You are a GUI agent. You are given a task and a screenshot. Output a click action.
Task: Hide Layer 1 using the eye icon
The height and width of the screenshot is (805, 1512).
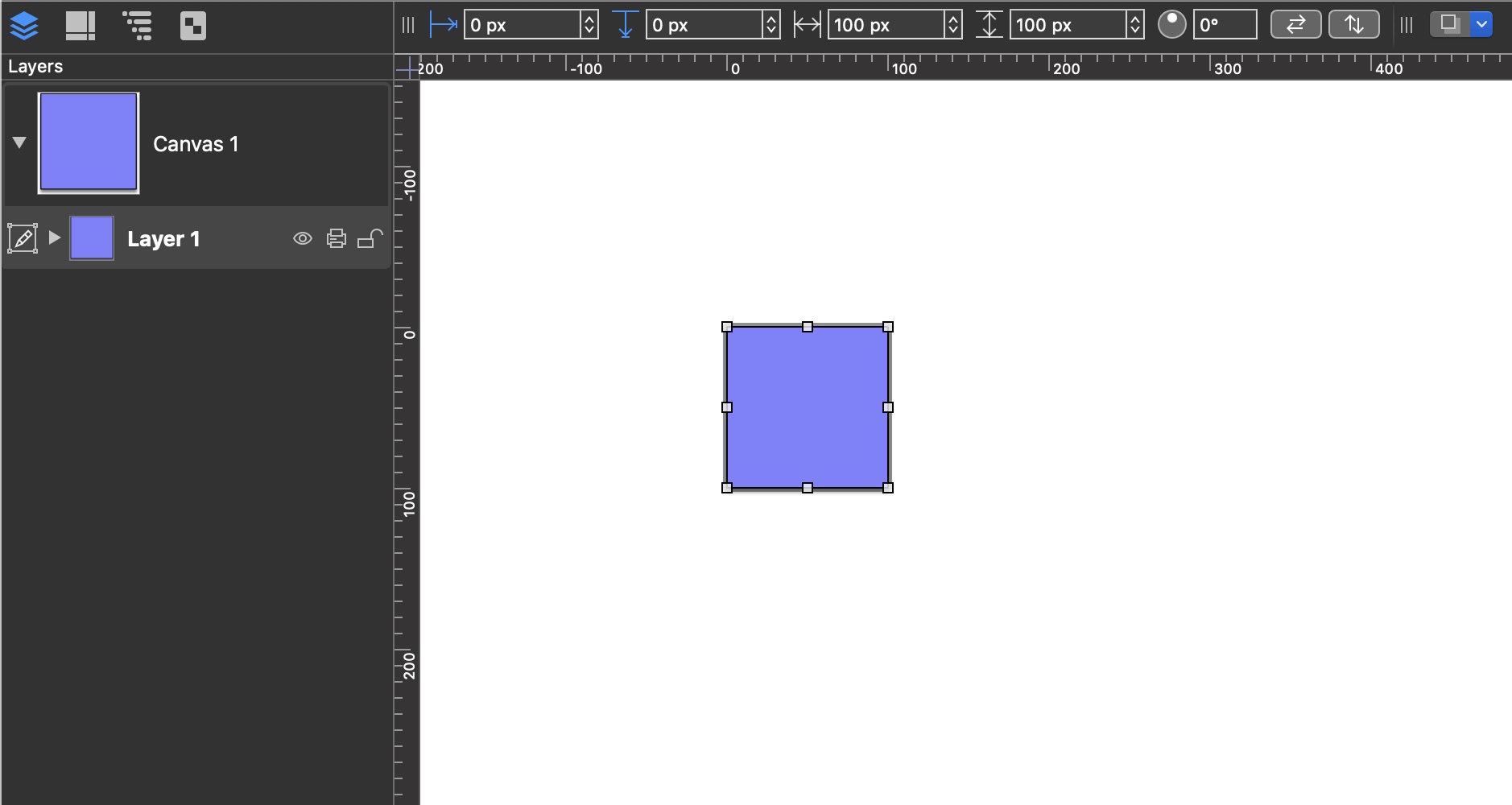coord(303,238)
